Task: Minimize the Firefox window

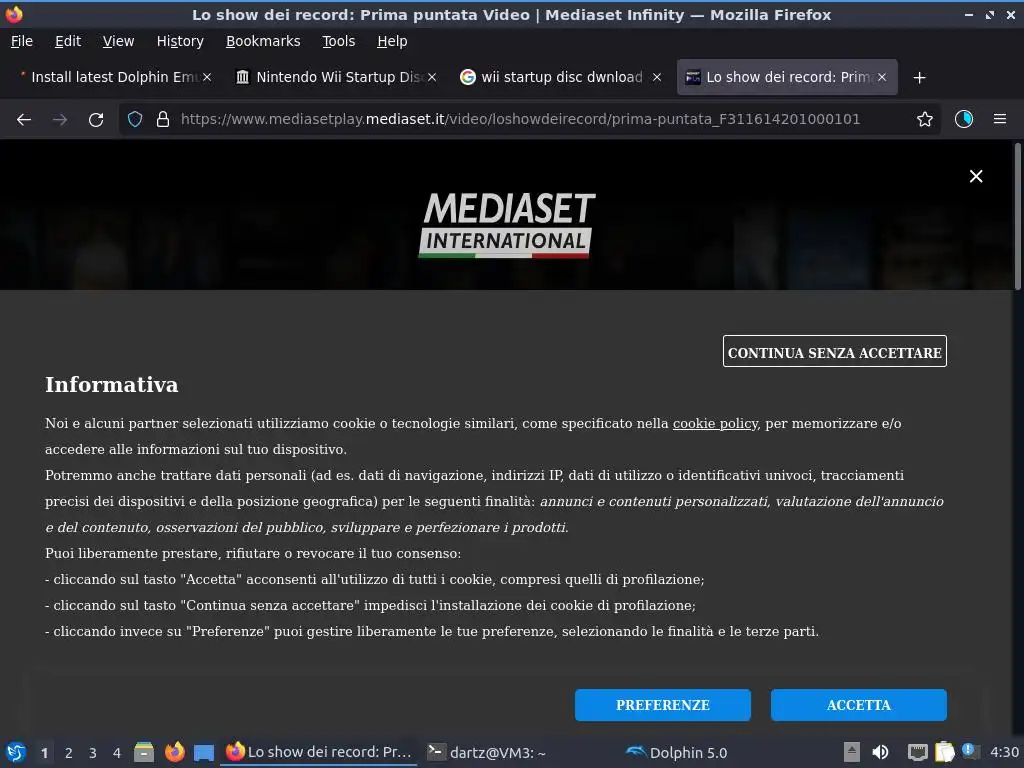Action: tap(968, 14)
